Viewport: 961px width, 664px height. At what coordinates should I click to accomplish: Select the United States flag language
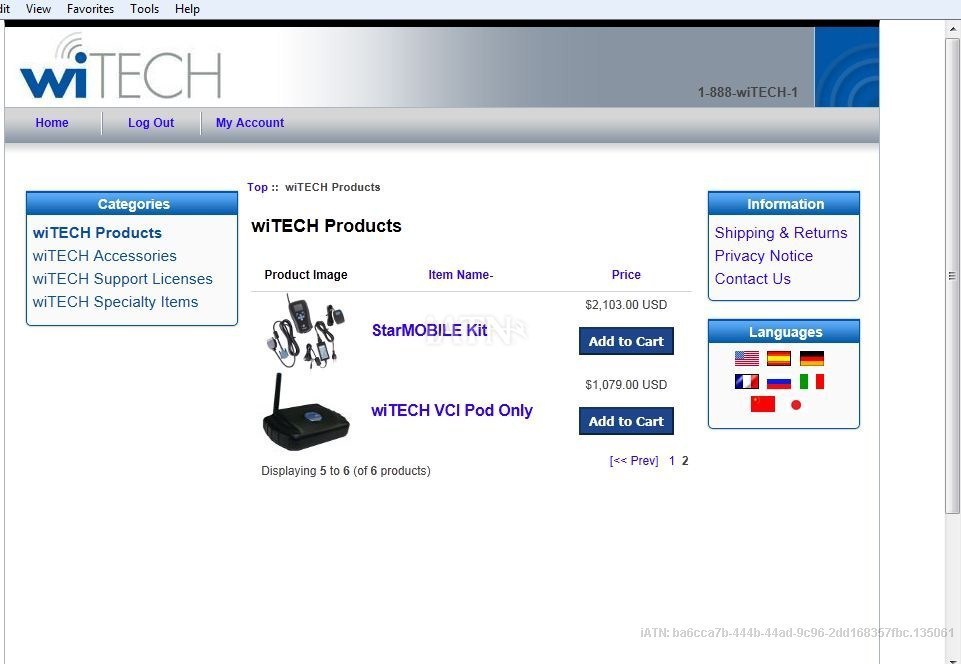pyautogui.click(x=746, y=358)
